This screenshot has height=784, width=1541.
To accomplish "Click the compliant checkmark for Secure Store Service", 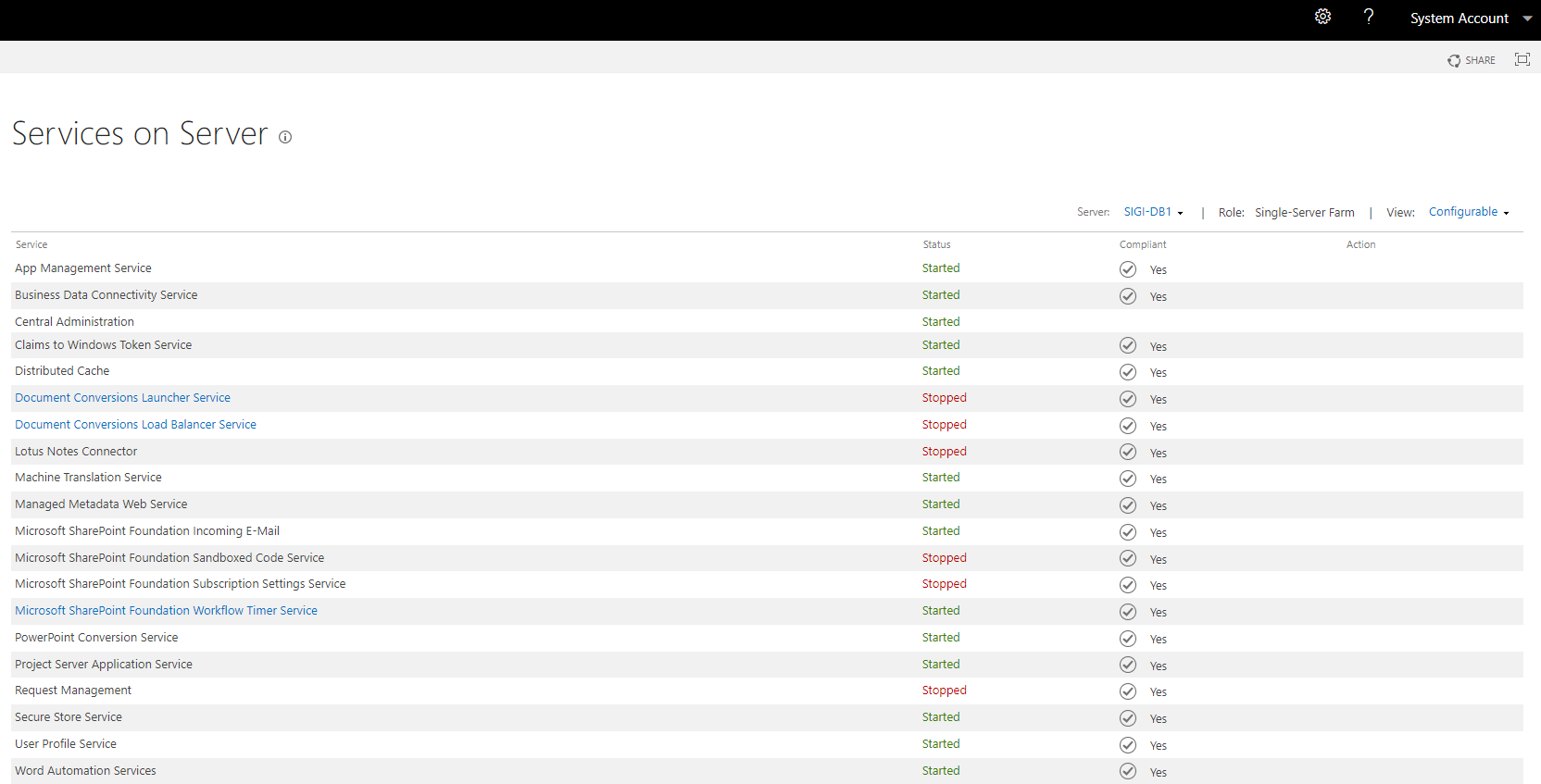I will (x=1128, y=718).
